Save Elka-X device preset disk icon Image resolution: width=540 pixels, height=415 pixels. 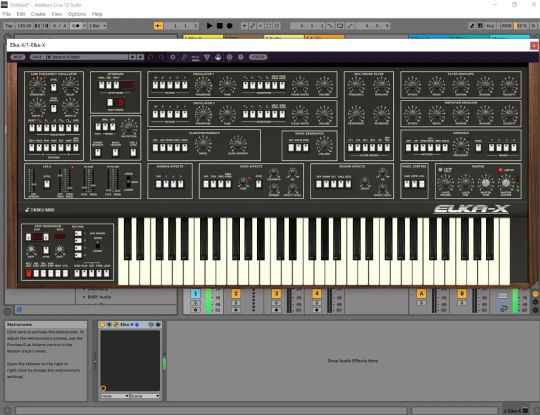[158, 324]
